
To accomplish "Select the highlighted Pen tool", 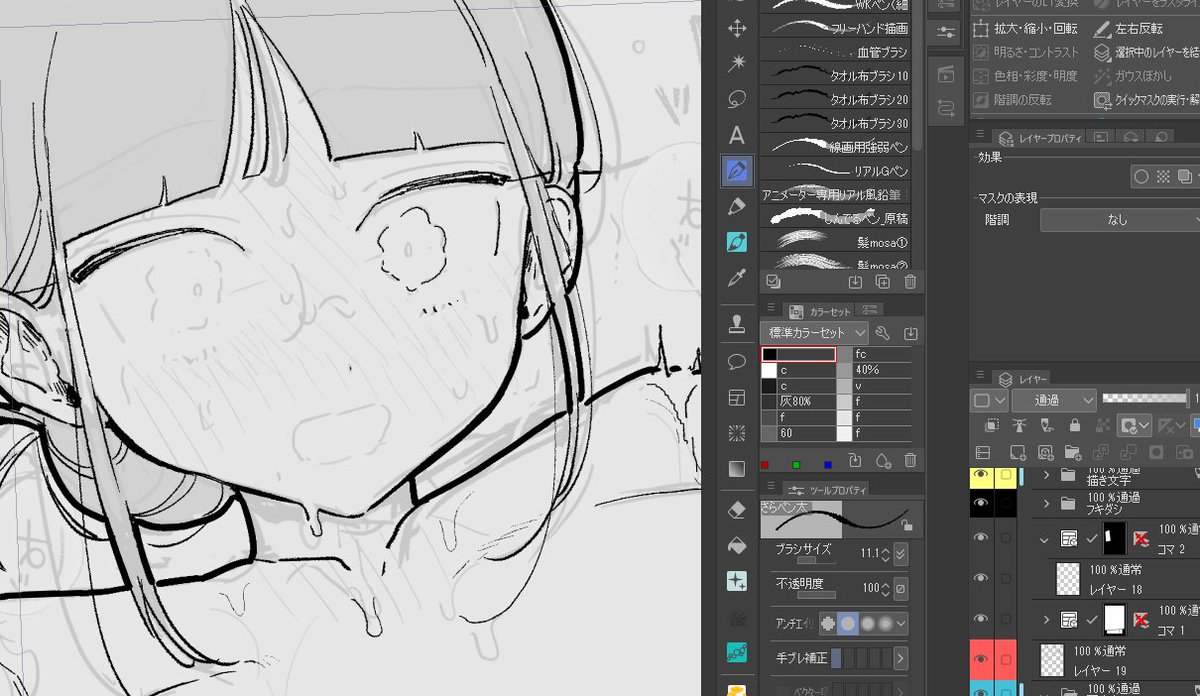I will click(737, 170).
